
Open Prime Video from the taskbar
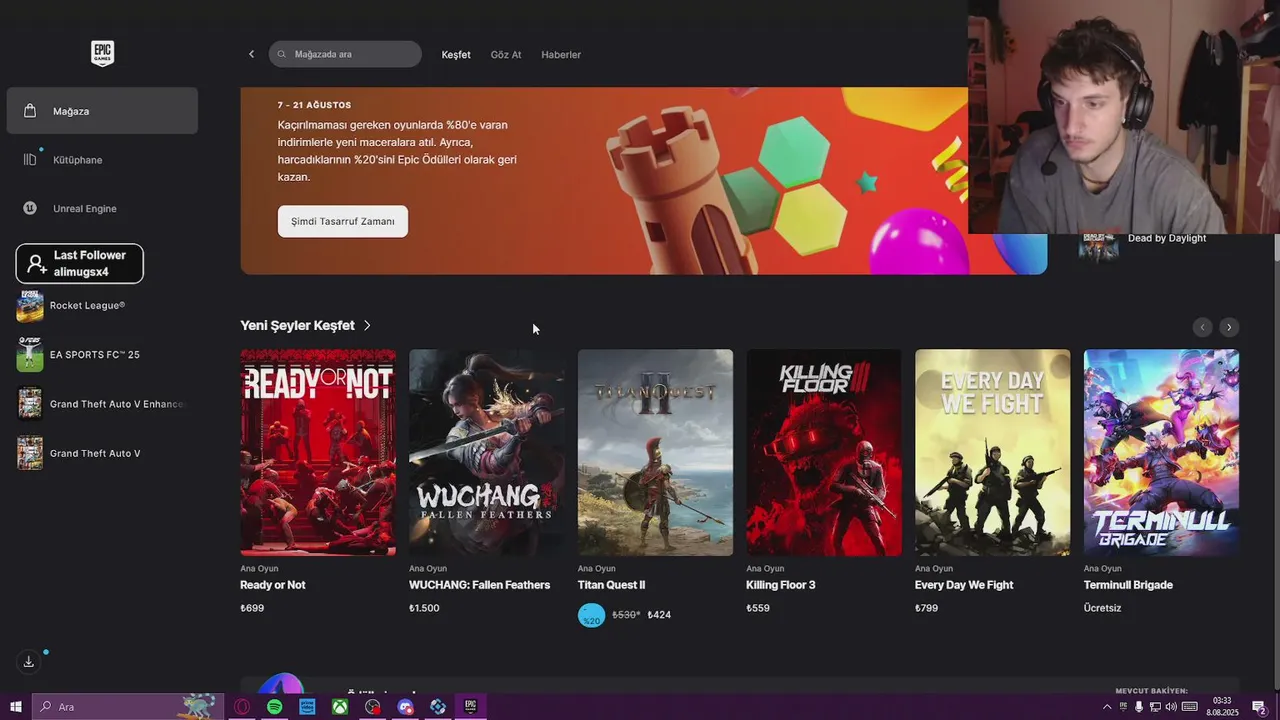pos(307,707)
